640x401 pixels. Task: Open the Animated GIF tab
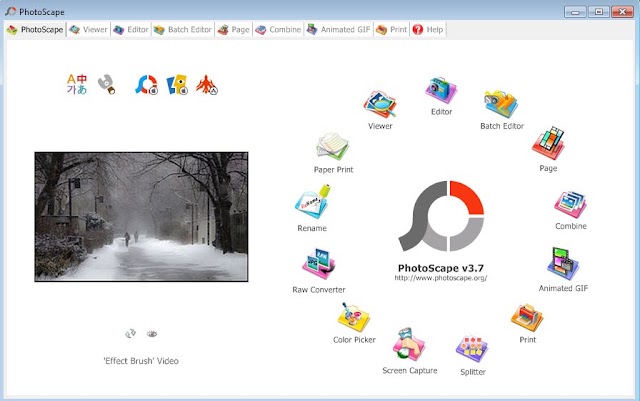[x=338, y=29]
